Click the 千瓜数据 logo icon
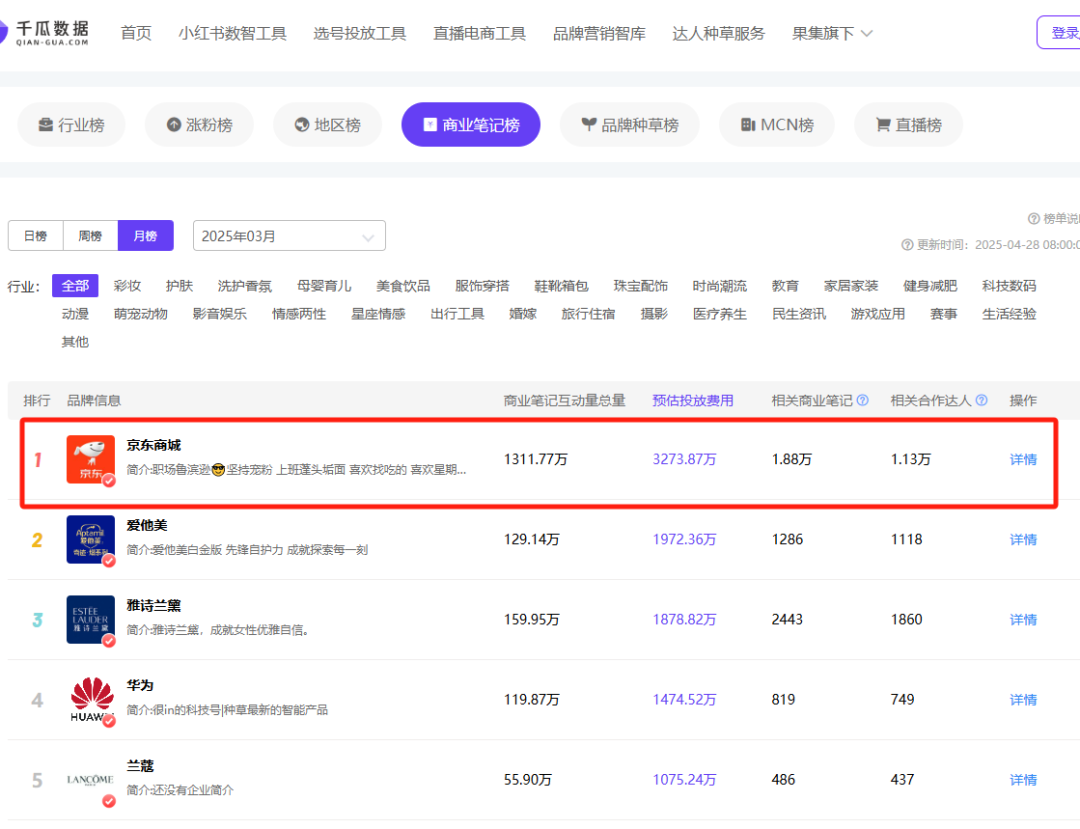 [5, 32]
